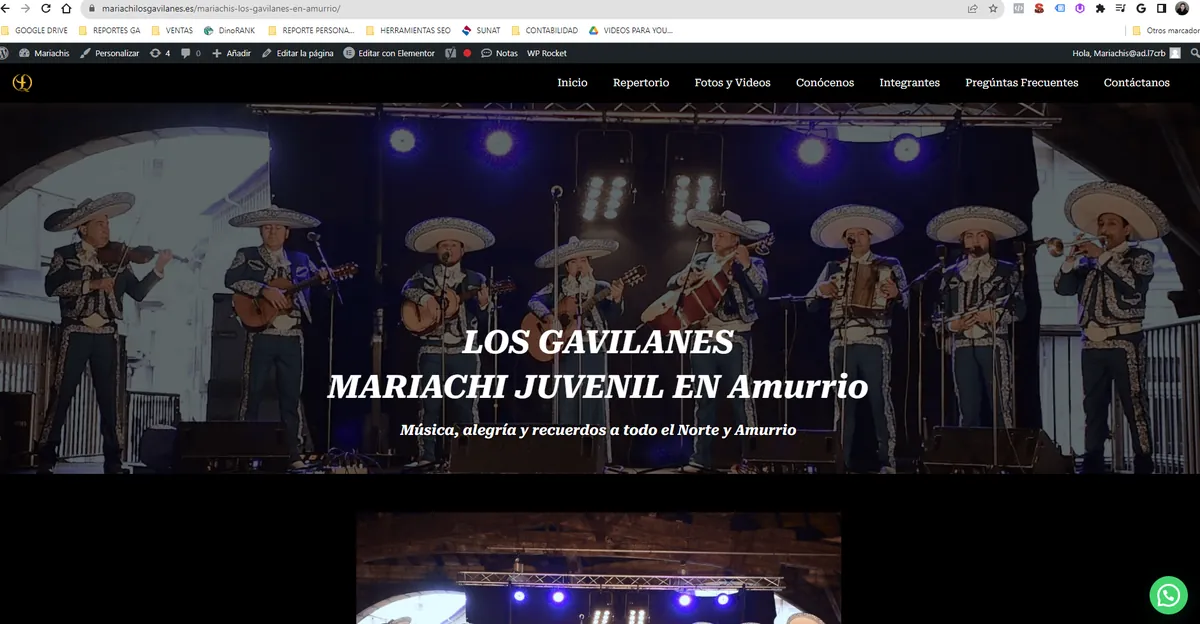The width and height of the screenshot is (1200, 624).
Task: Open the Extensions puzzle-piece menu
Action: tap(1101, 8)
